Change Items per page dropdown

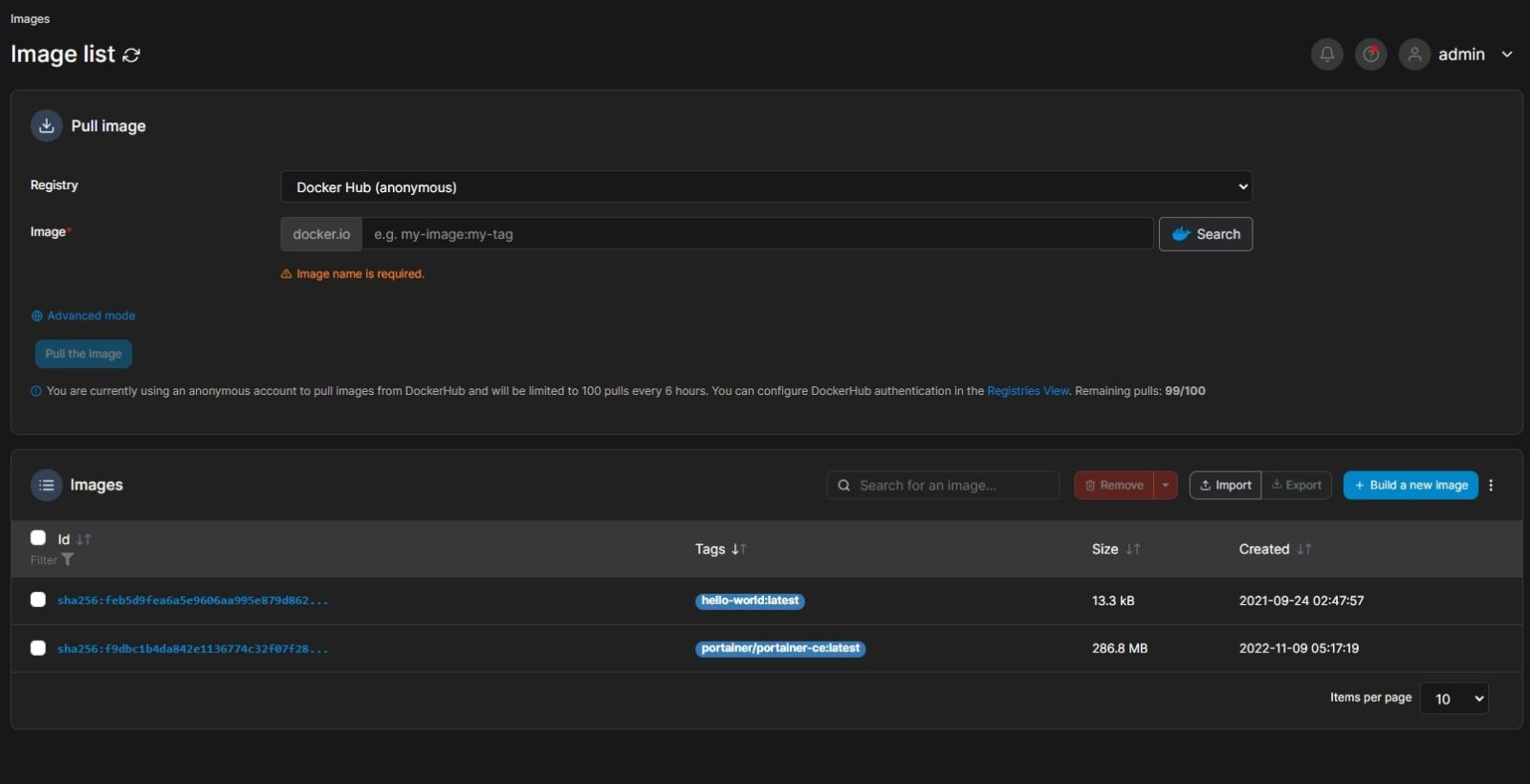[1454, 698]
